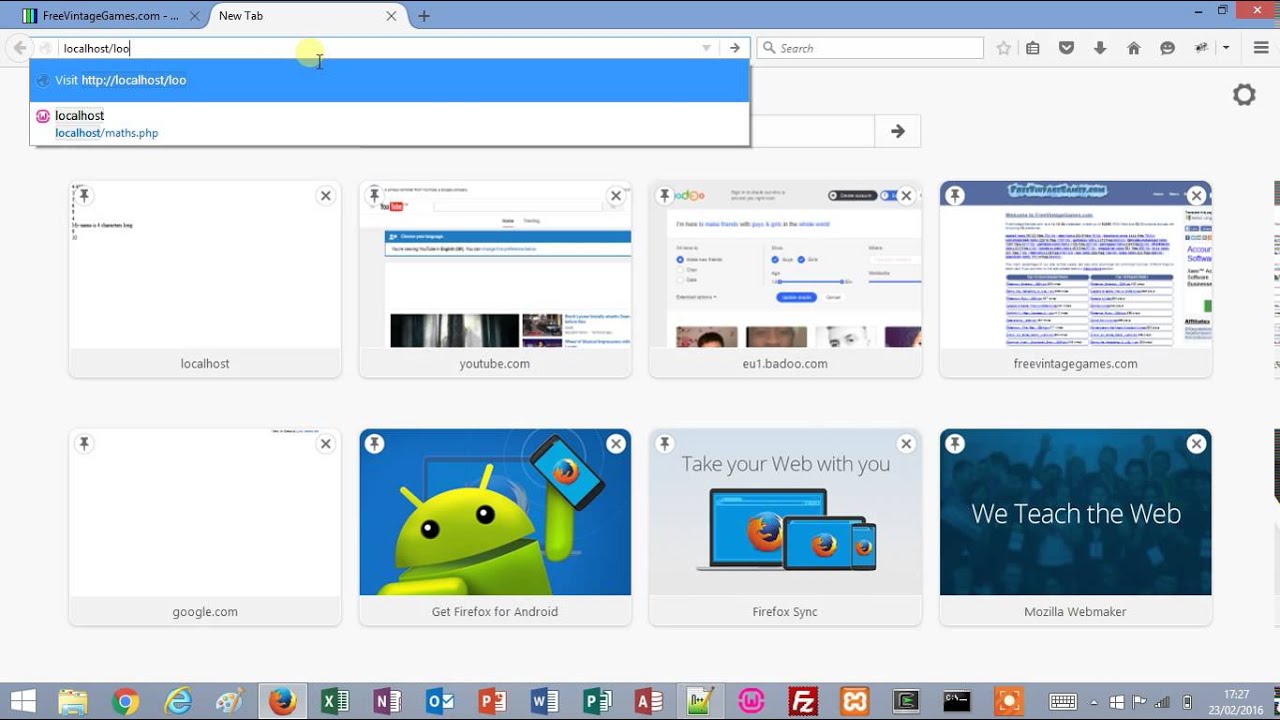Select localhost/maths.php autocomplete suggestion

pyautogui.click(x=389, y=124)
